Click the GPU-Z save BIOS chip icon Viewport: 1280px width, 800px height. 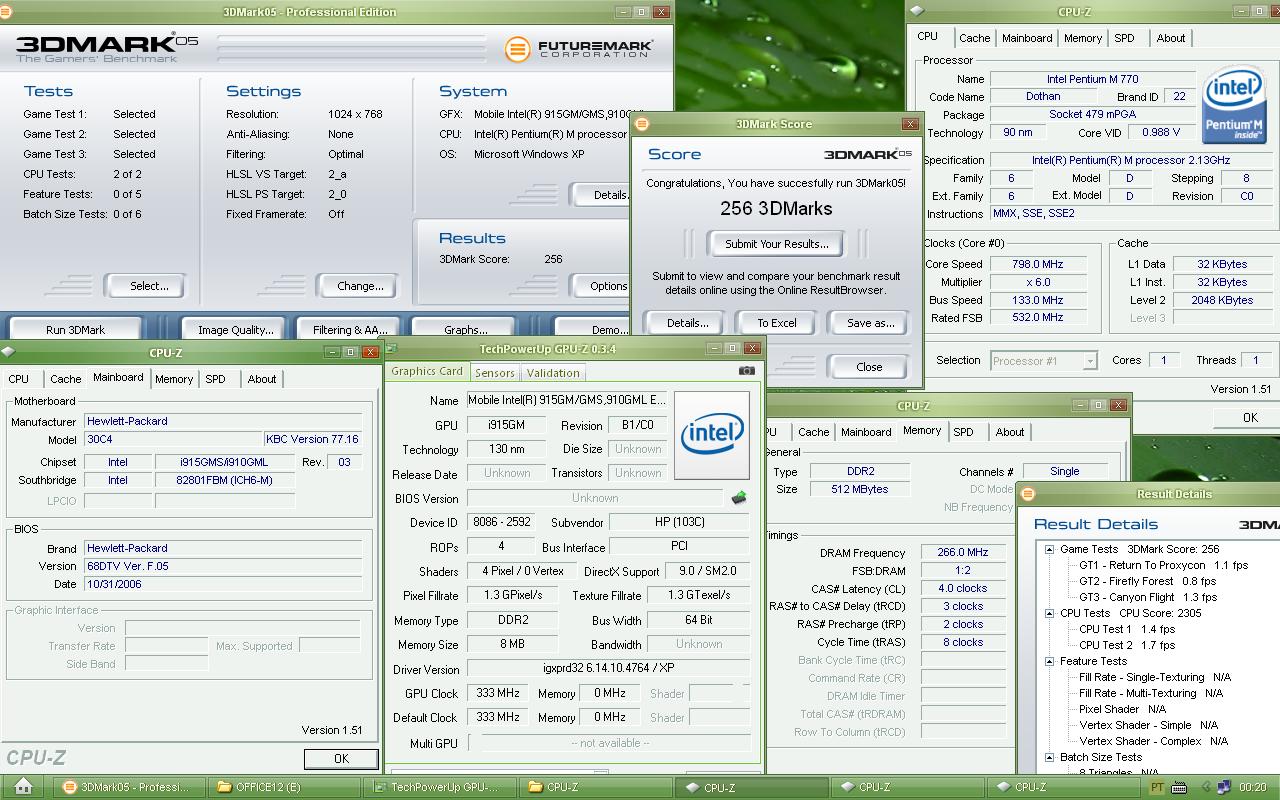(739, 497)
